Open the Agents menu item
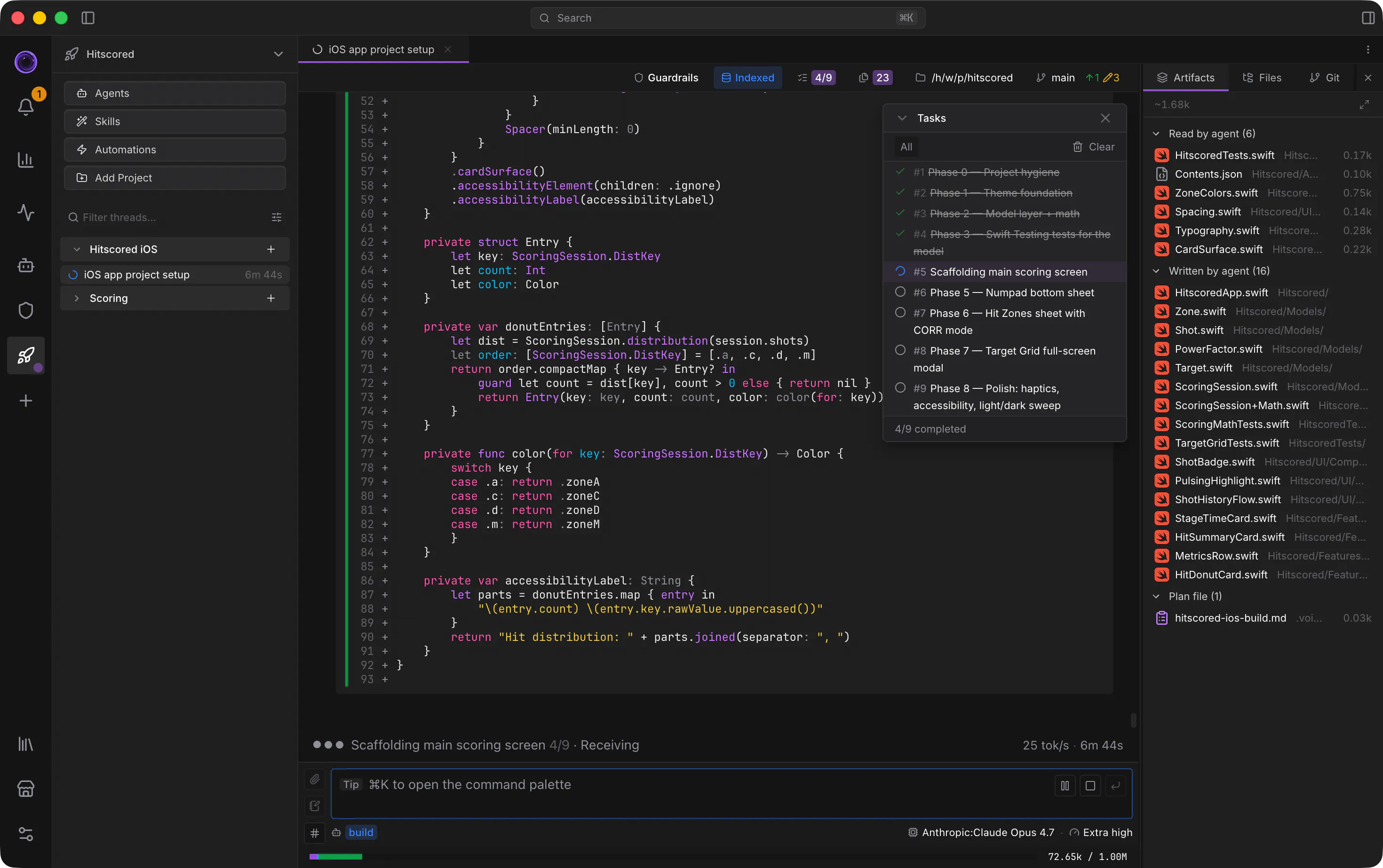 tap(175, 93)
